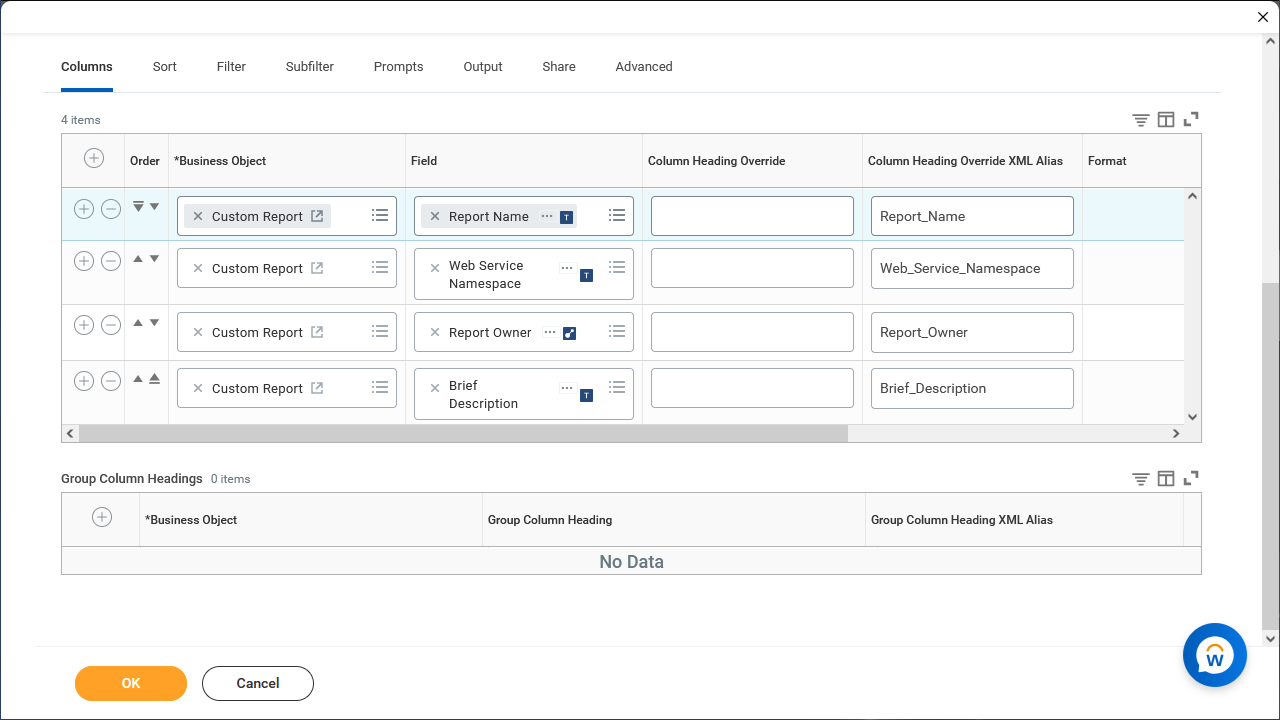
Task: Switch to the Sort tab
Action: point(164,66)
